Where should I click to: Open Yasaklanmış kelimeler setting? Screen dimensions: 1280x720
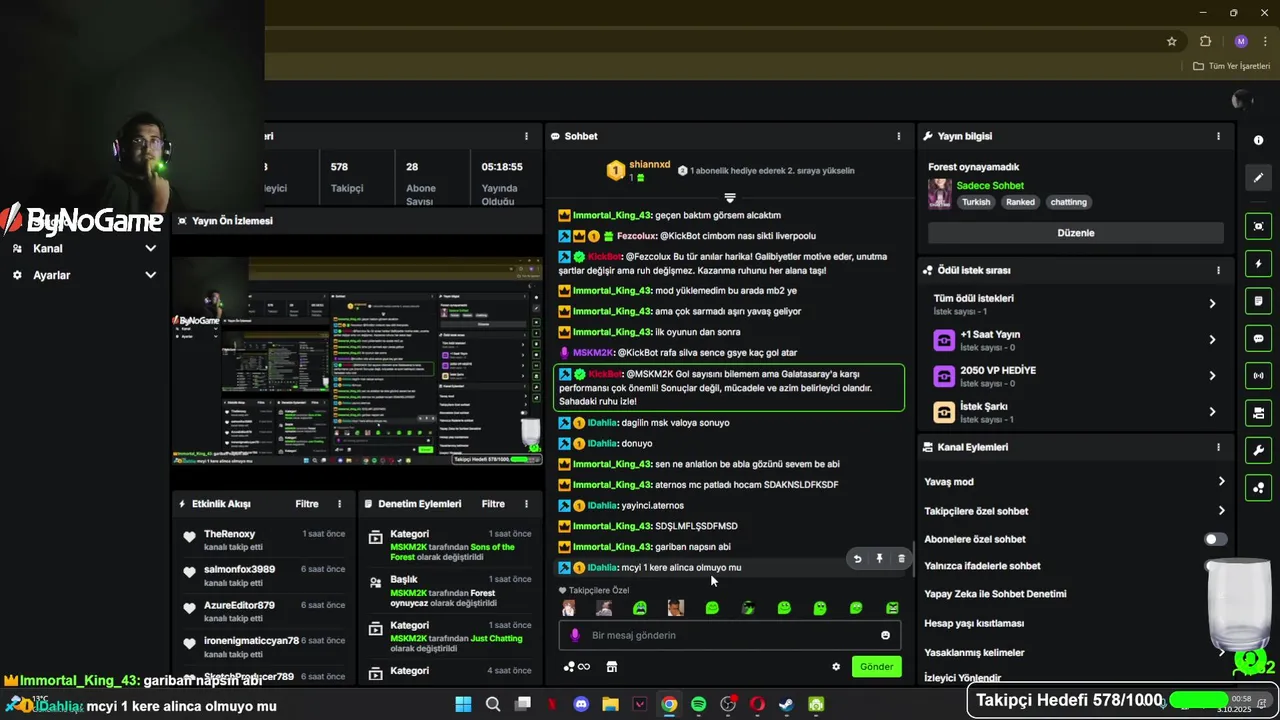pos(974,652)
